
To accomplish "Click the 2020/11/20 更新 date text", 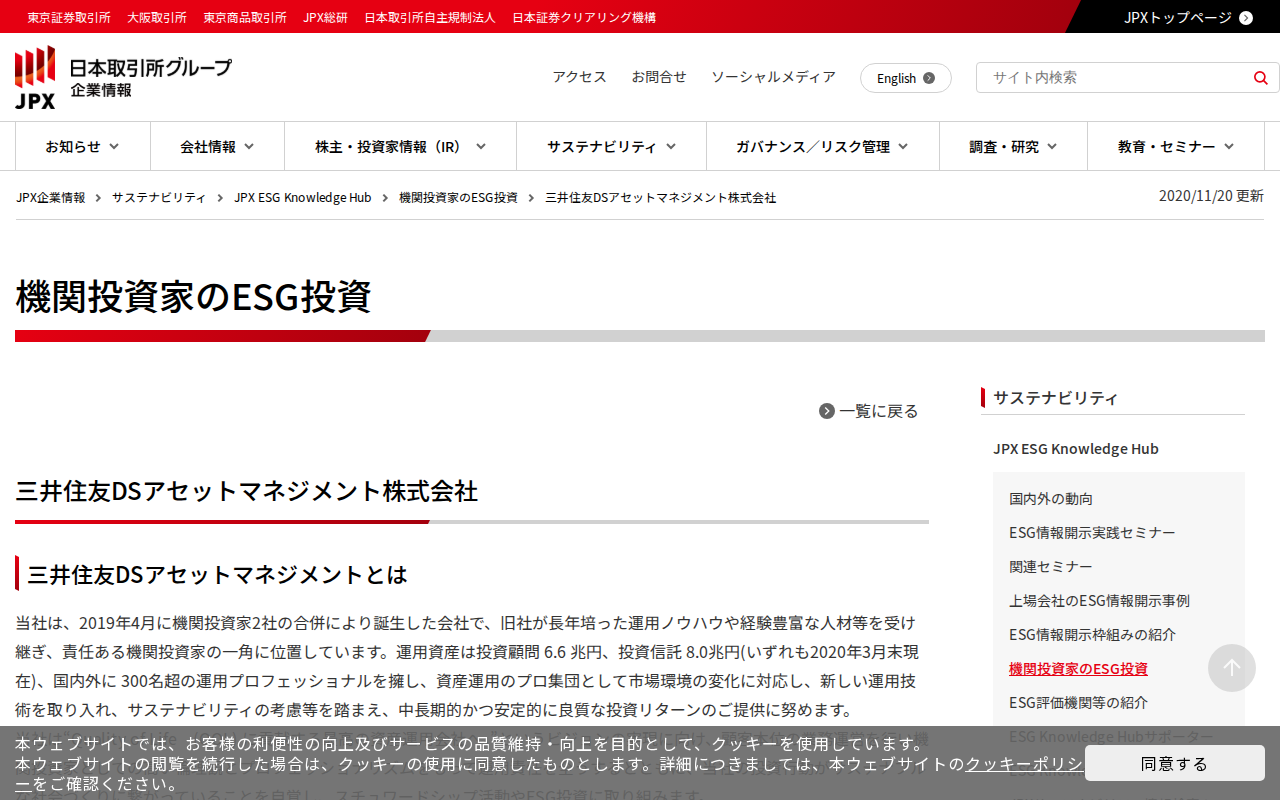I will point(1211,196).
